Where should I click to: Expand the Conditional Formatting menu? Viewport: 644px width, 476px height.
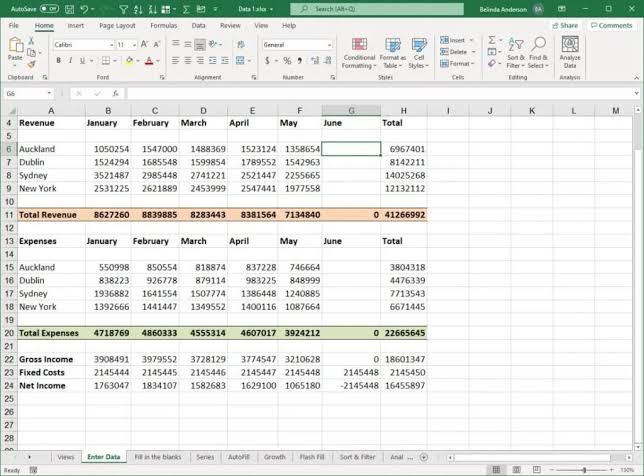tap(359, 53)
